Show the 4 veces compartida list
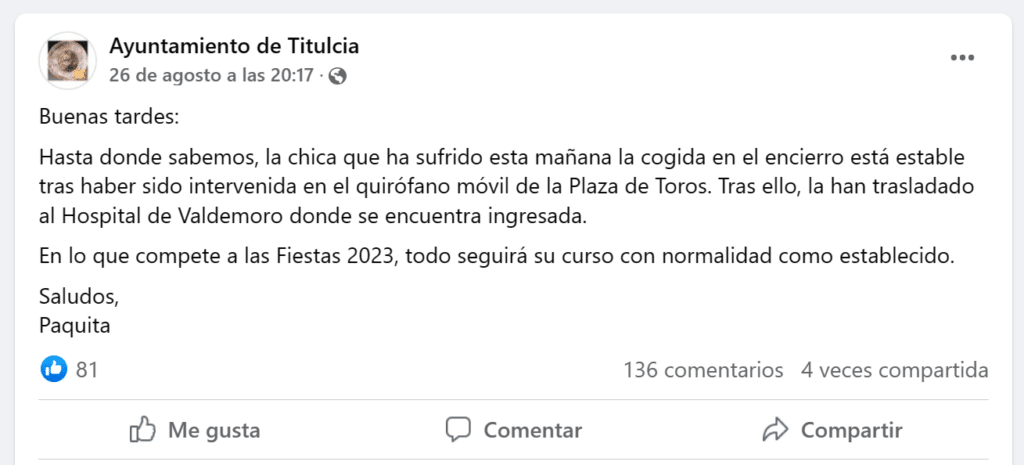 (x=894, y=370)
